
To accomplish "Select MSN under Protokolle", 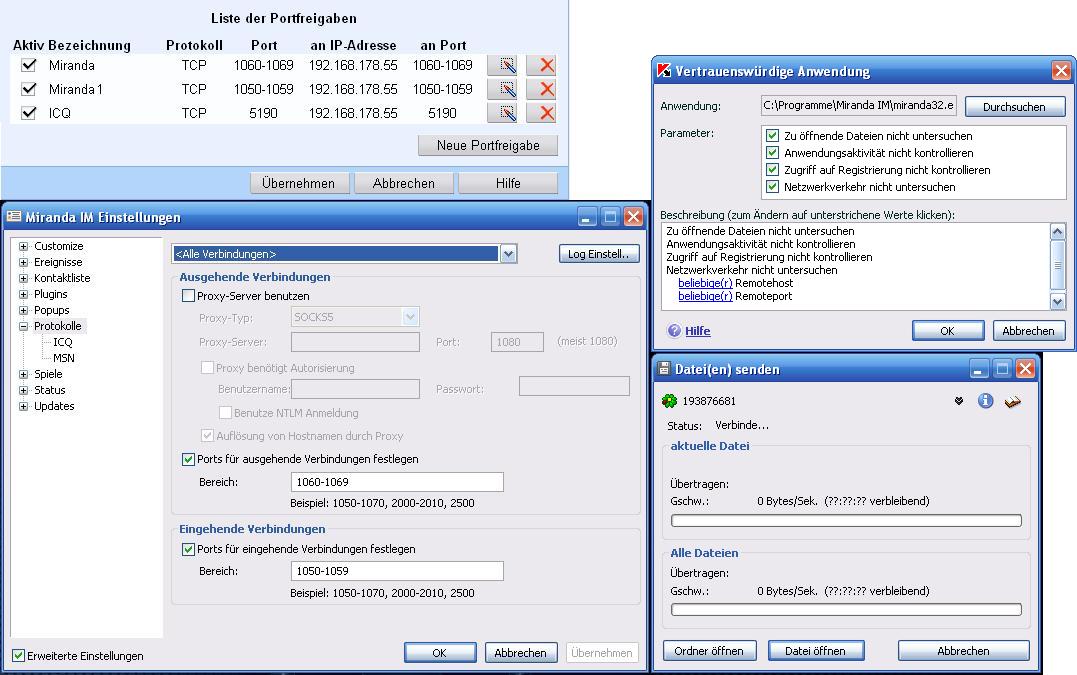I will (x=64, y=358).
